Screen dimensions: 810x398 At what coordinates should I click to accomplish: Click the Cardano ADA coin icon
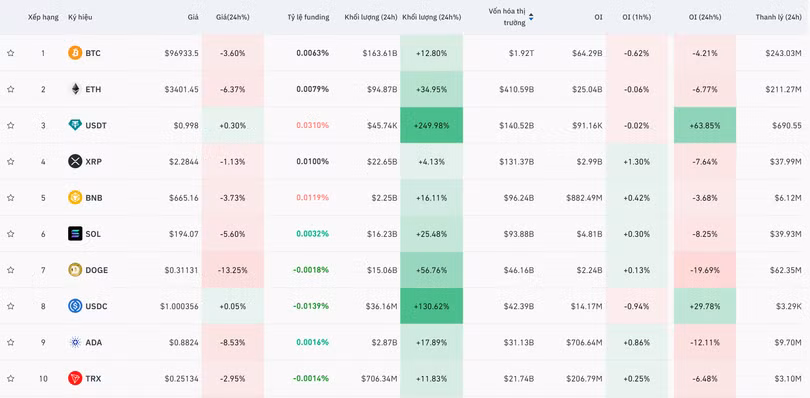point(75,342)
